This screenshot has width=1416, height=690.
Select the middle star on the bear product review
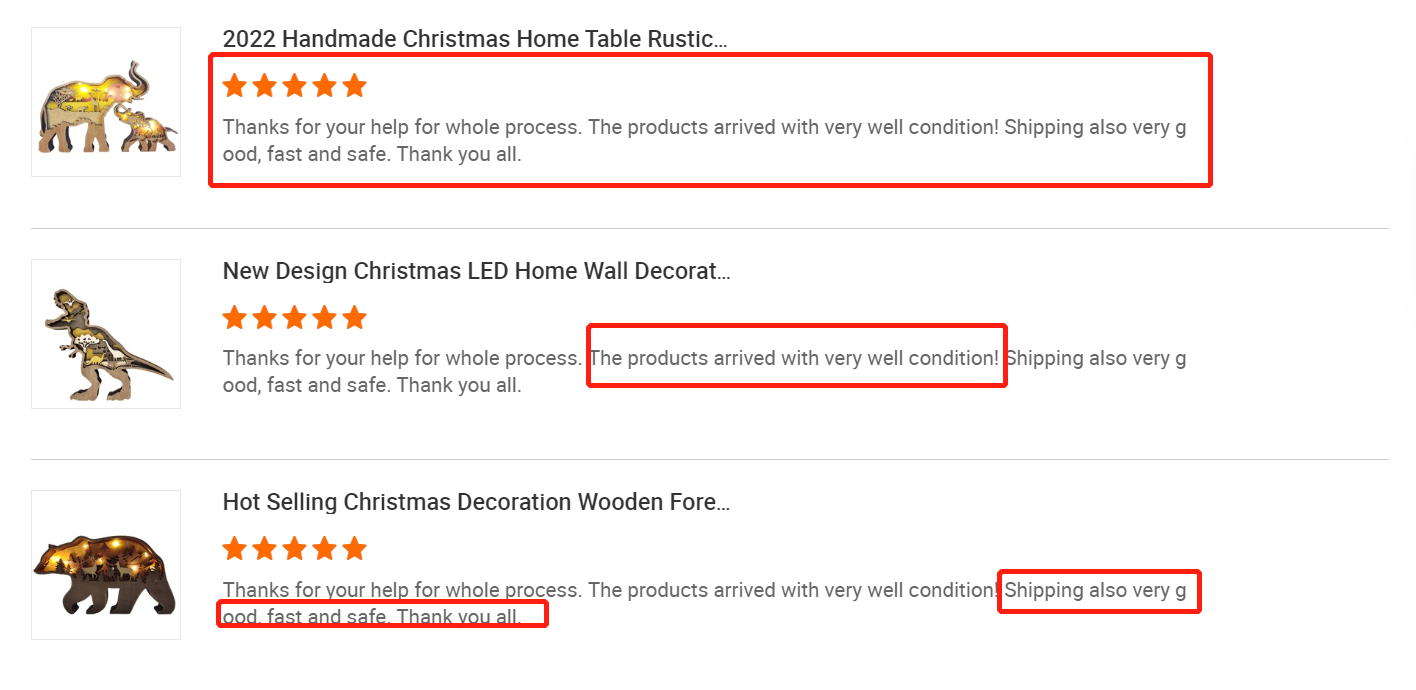pos(295,549)
